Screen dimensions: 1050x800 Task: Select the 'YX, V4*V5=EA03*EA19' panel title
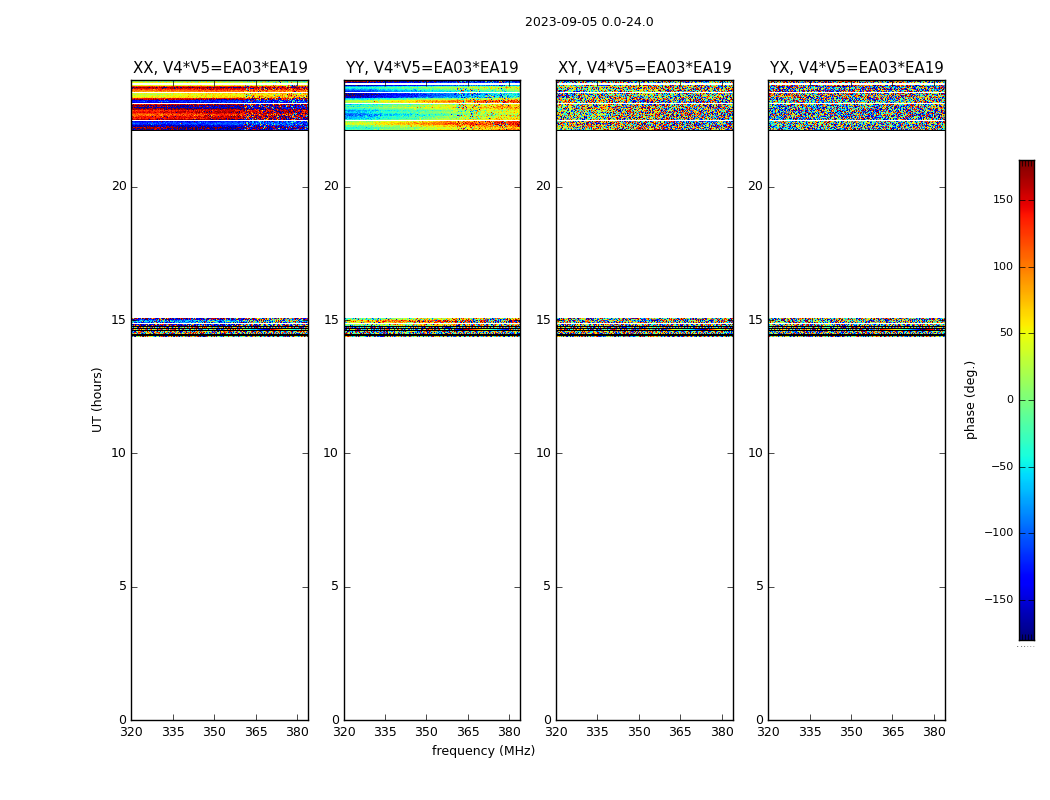856,68
